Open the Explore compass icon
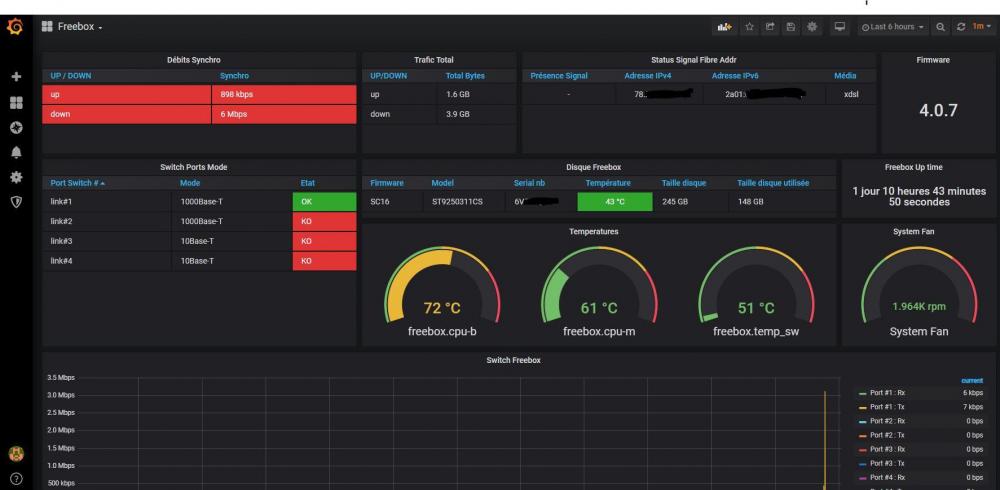The height and width of the screenshot is (490, 1000). (15, 128)
